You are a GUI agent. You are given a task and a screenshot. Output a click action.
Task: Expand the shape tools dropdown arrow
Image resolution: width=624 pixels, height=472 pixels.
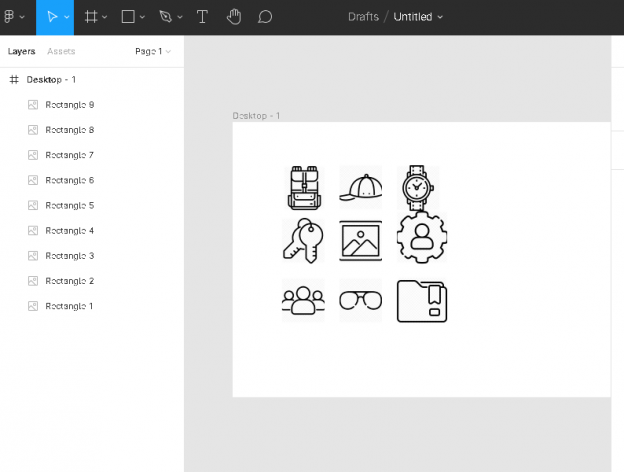(x=142, y=18)
